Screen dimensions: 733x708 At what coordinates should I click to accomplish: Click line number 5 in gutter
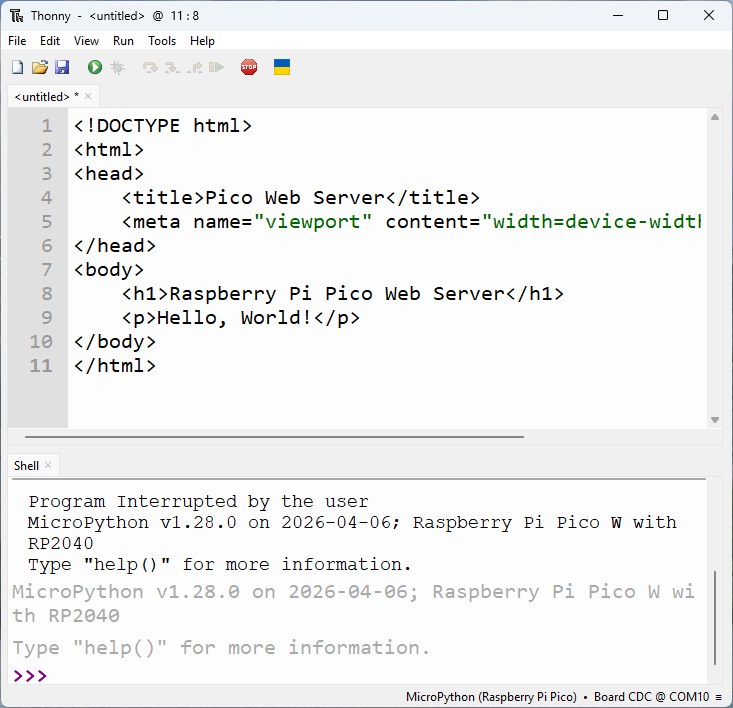click(x=47, y=222)
